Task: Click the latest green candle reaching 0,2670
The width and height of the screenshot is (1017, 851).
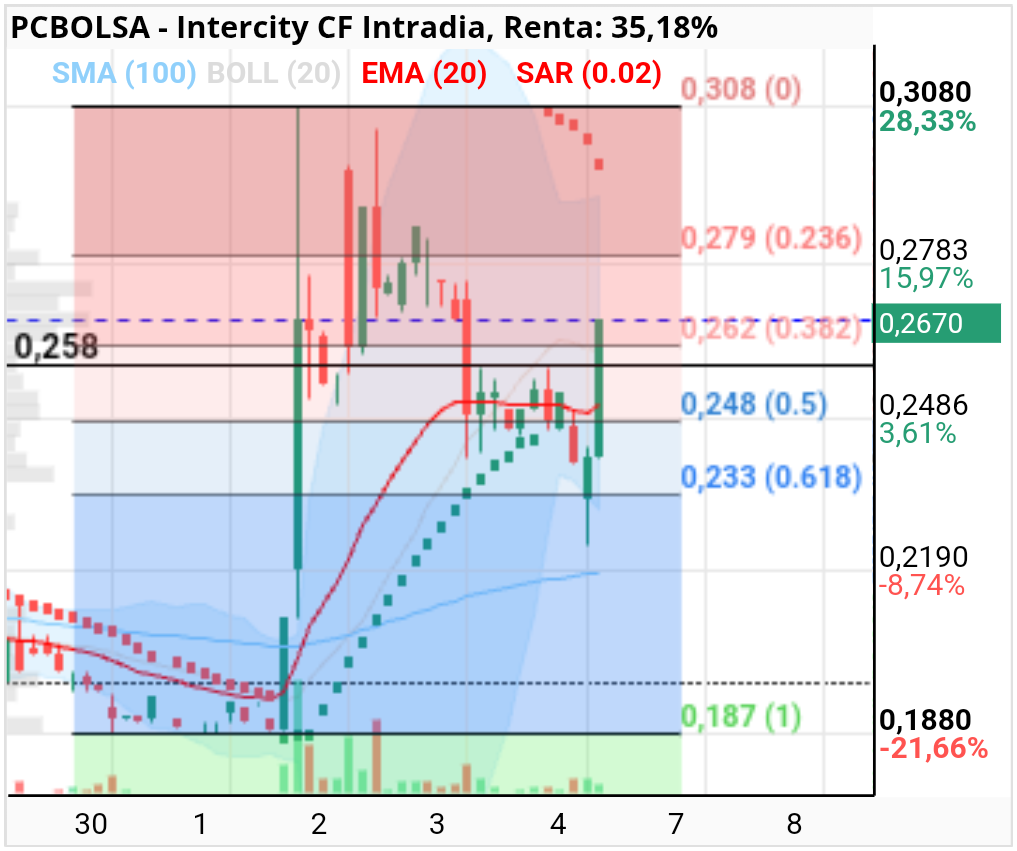Action: [599, 388]
